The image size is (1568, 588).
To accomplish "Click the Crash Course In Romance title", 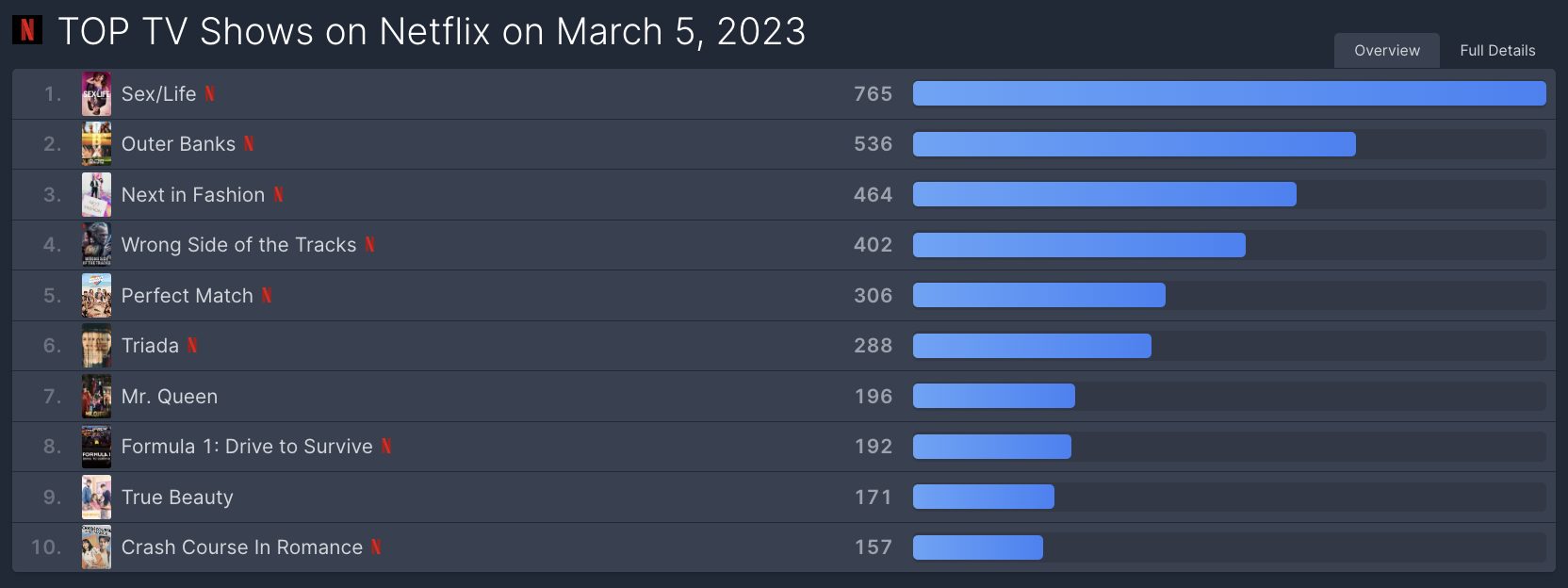I will pos(242,547).
